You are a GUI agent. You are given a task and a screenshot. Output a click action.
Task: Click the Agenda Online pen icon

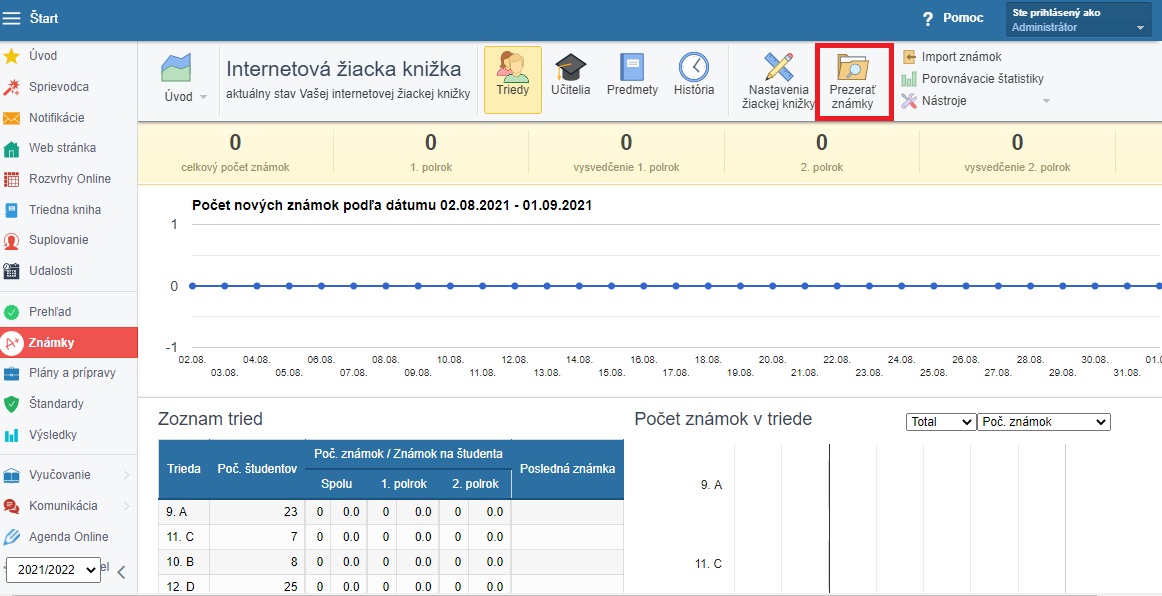tap(11, 537)
